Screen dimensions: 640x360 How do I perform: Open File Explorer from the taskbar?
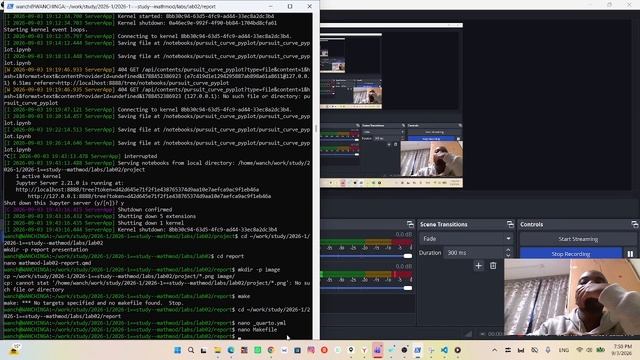[x=218, y=350]
